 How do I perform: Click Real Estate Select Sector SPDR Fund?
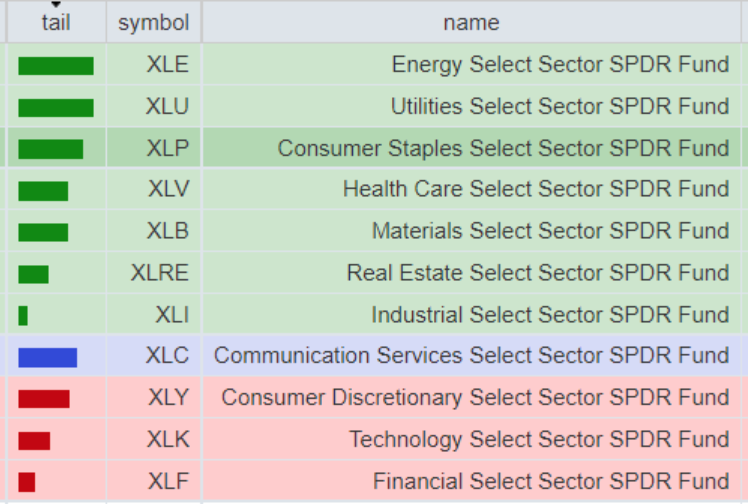click(x=538, y=273)
